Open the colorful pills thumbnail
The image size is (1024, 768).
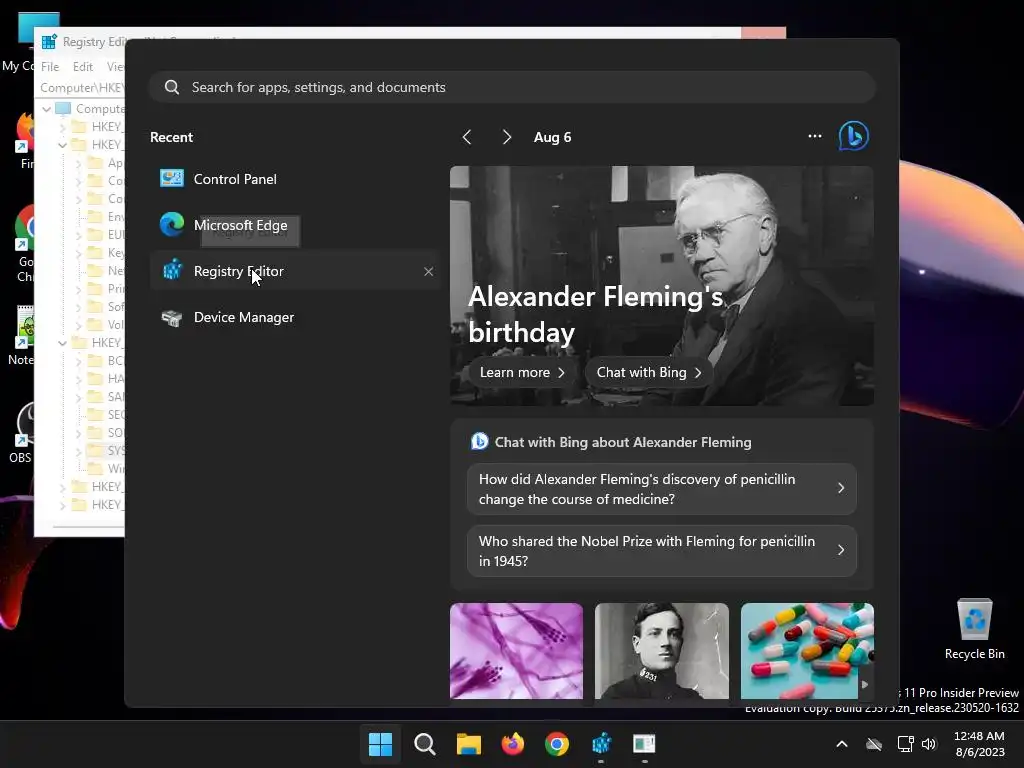807,651
